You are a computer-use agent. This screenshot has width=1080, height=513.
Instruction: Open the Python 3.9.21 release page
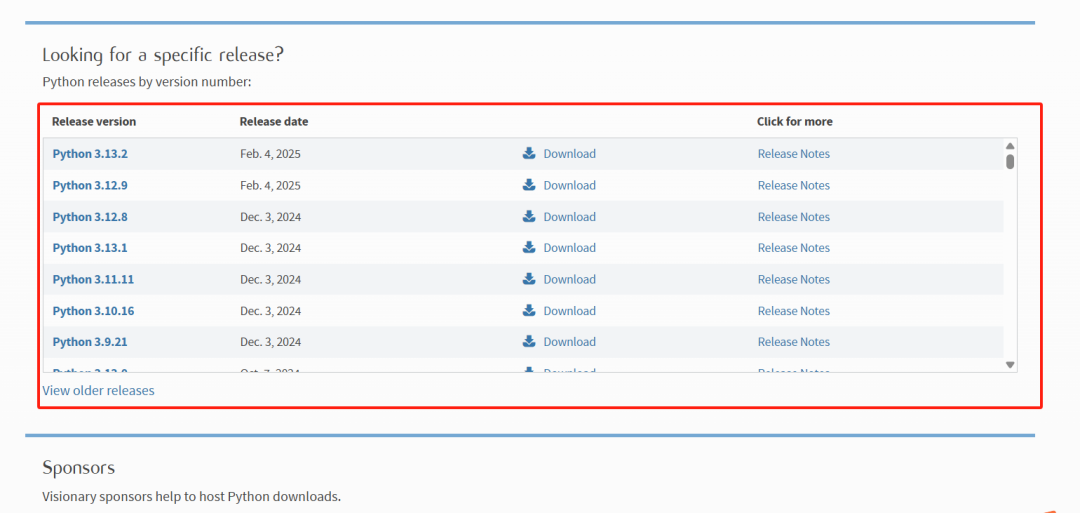(x=90, y=342)
